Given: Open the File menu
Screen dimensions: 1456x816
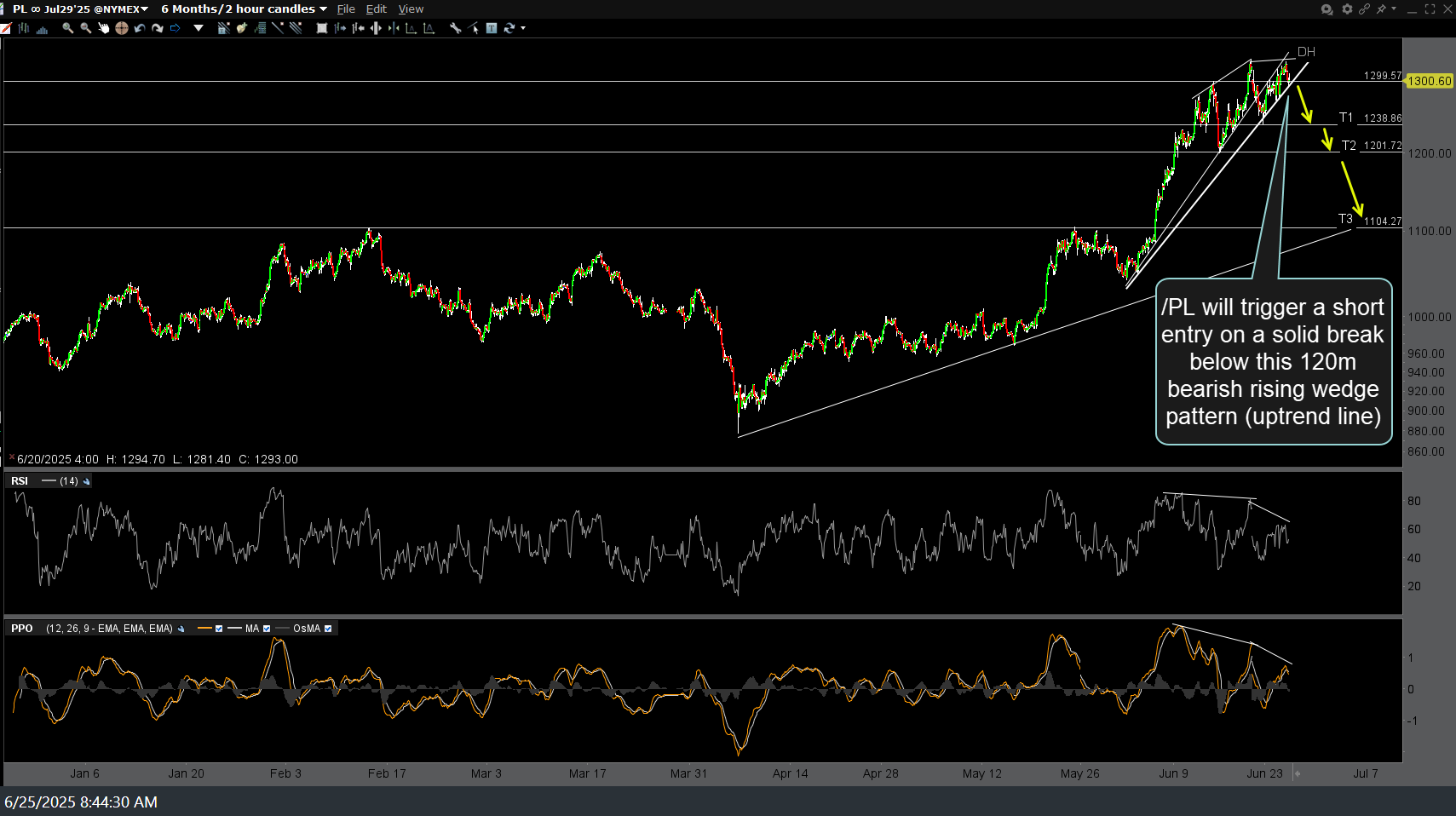Looking at the screenshot, I should 346,9.
